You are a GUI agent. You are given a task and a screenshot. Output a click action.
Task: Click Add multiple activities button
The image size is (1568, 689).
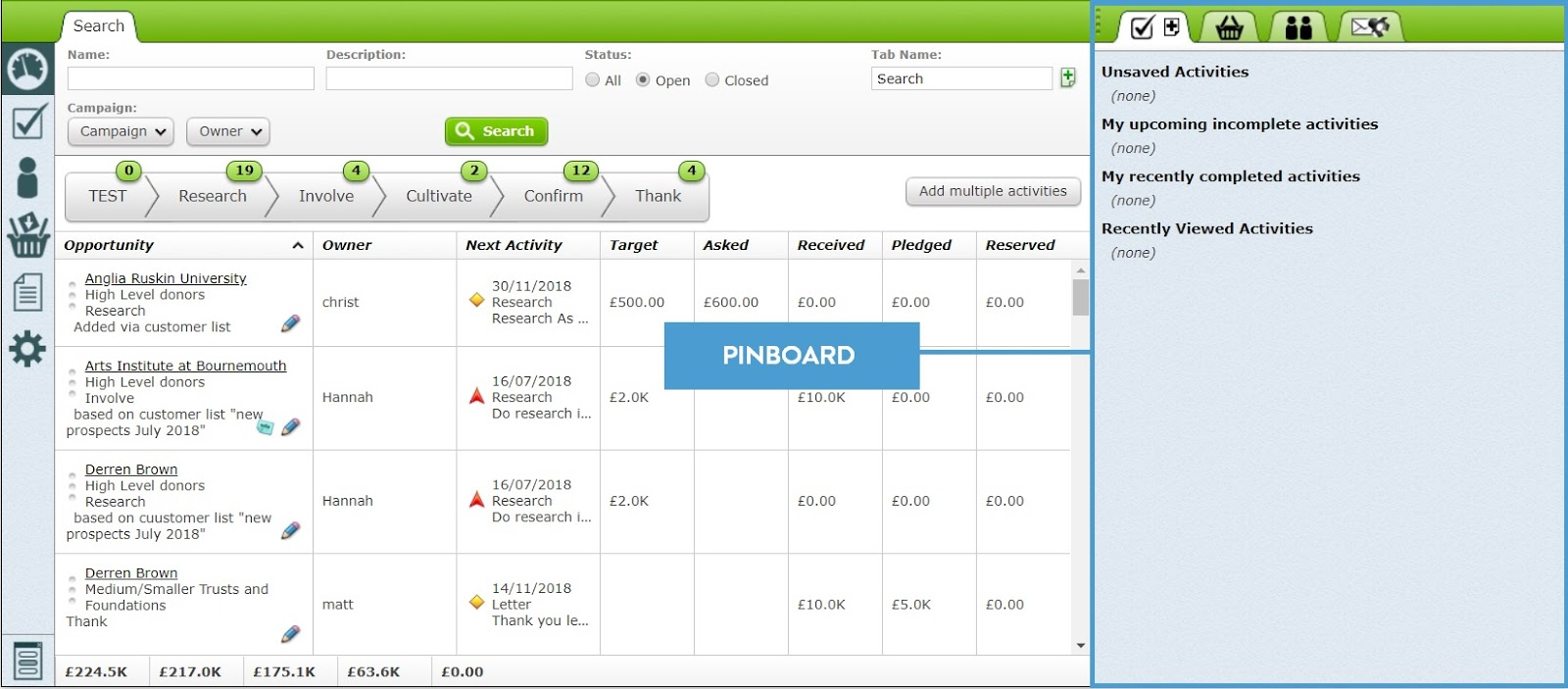tap(993, 191)
